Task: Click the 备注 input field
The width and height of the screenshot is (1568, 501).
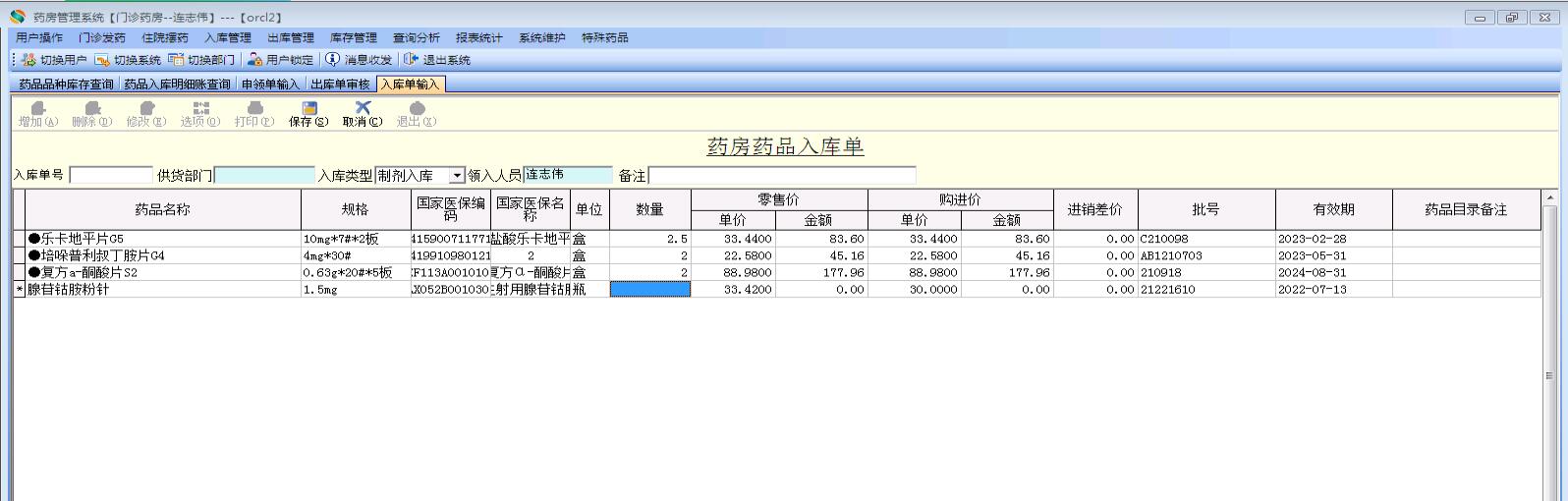Action: [782, 176]
